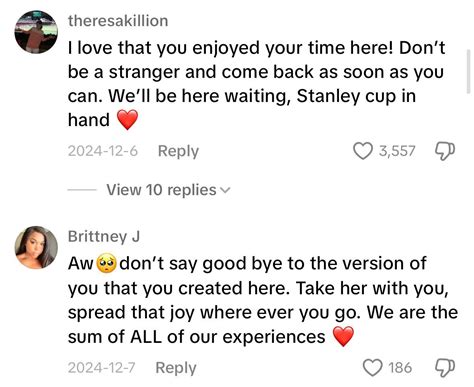Click the 186 likes count
Image resolution: width=474 pixels, height=387 pixels.
[400, 368]
